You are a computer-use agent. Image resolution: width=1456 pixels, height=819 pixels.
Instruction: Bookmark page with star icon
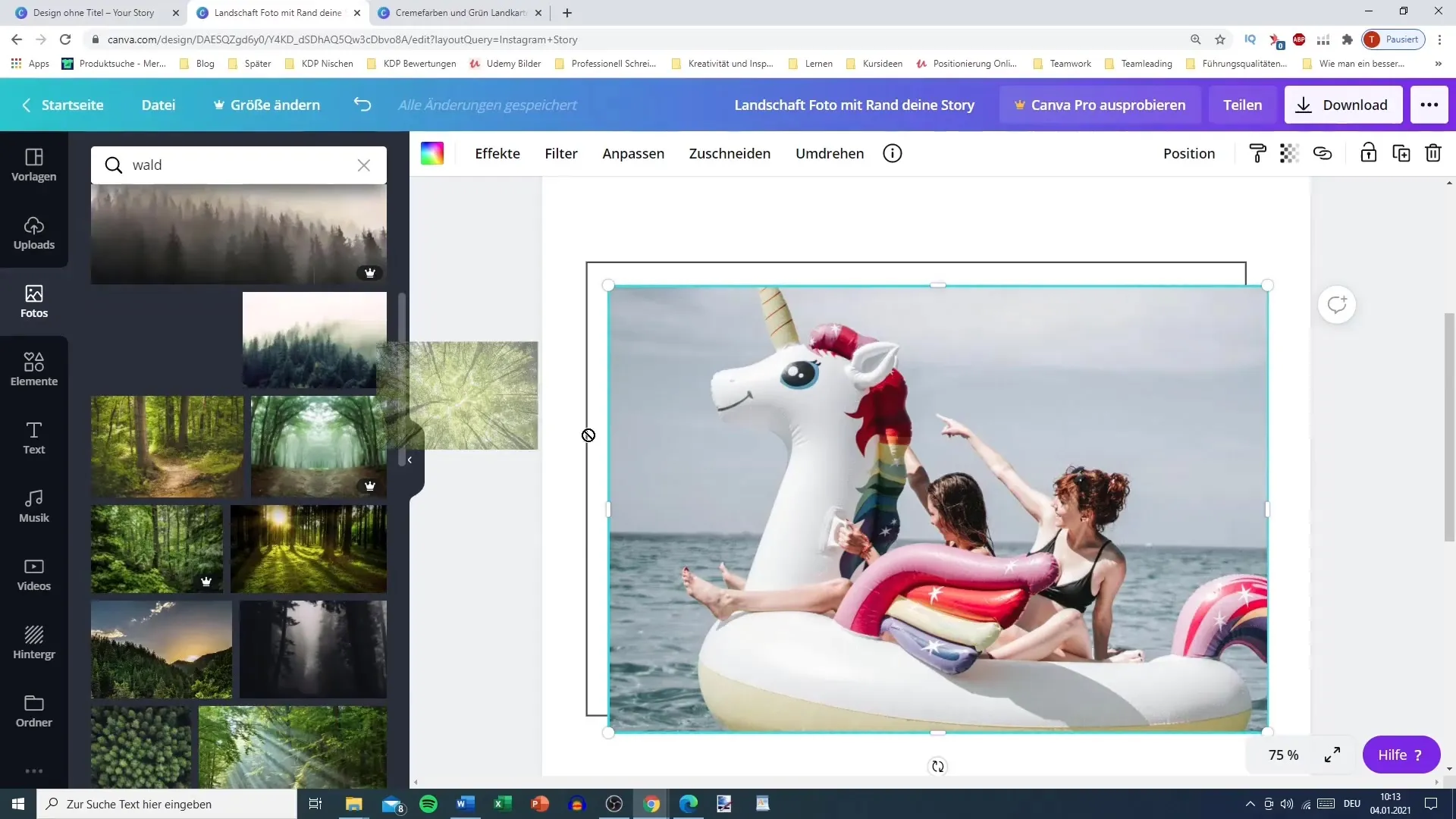point(1219,39)
